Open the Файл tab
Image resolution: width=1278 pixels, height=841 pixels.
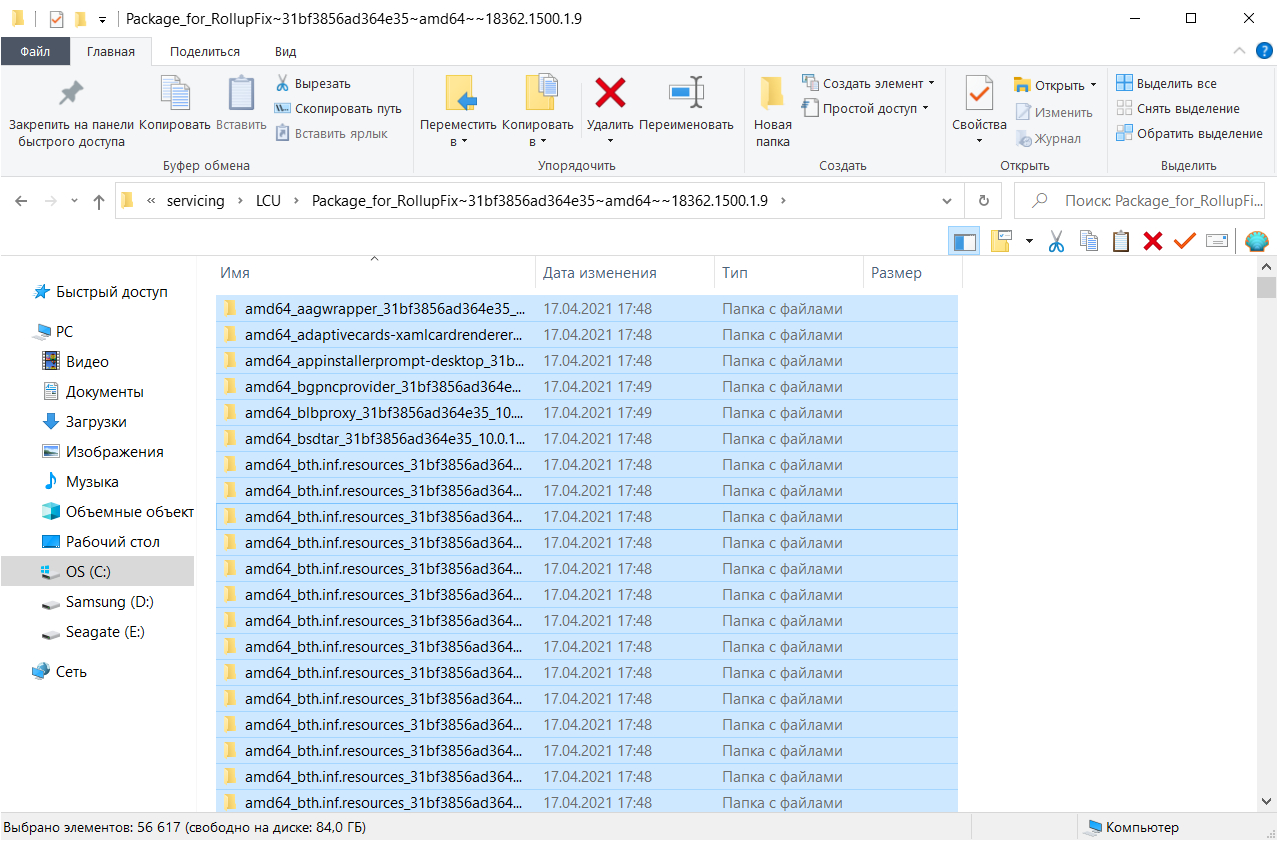coord(35,51)
